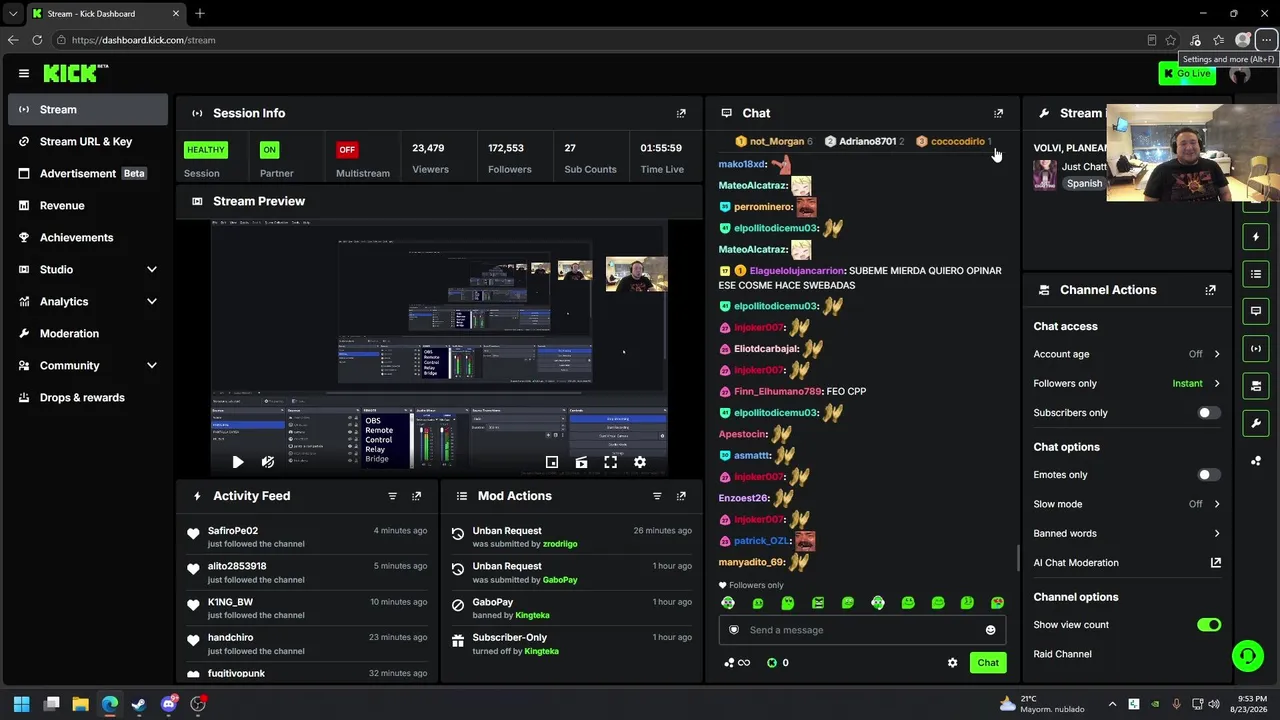Pop out the Mod Actions panel

click(681, 496)
